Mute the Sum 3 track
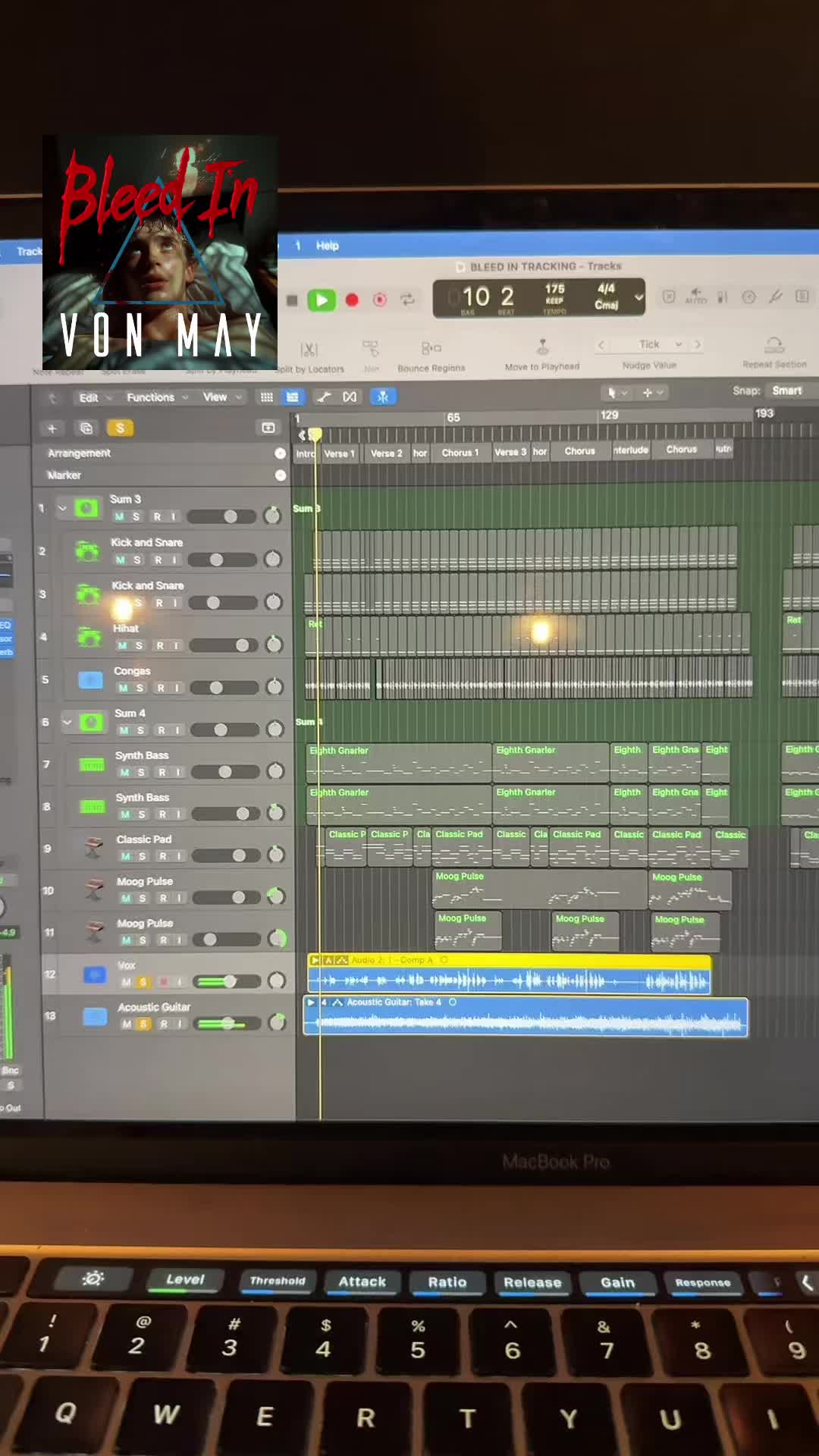The image size is (819, 1456). [x=119, y=516]
